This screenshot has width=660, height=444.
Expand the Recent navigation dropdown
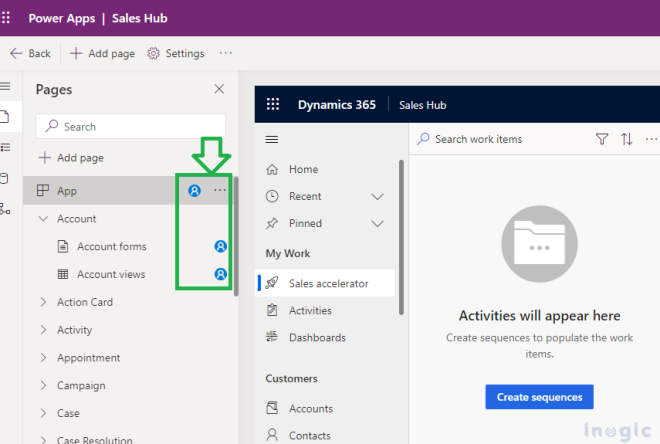click(377, 197)
